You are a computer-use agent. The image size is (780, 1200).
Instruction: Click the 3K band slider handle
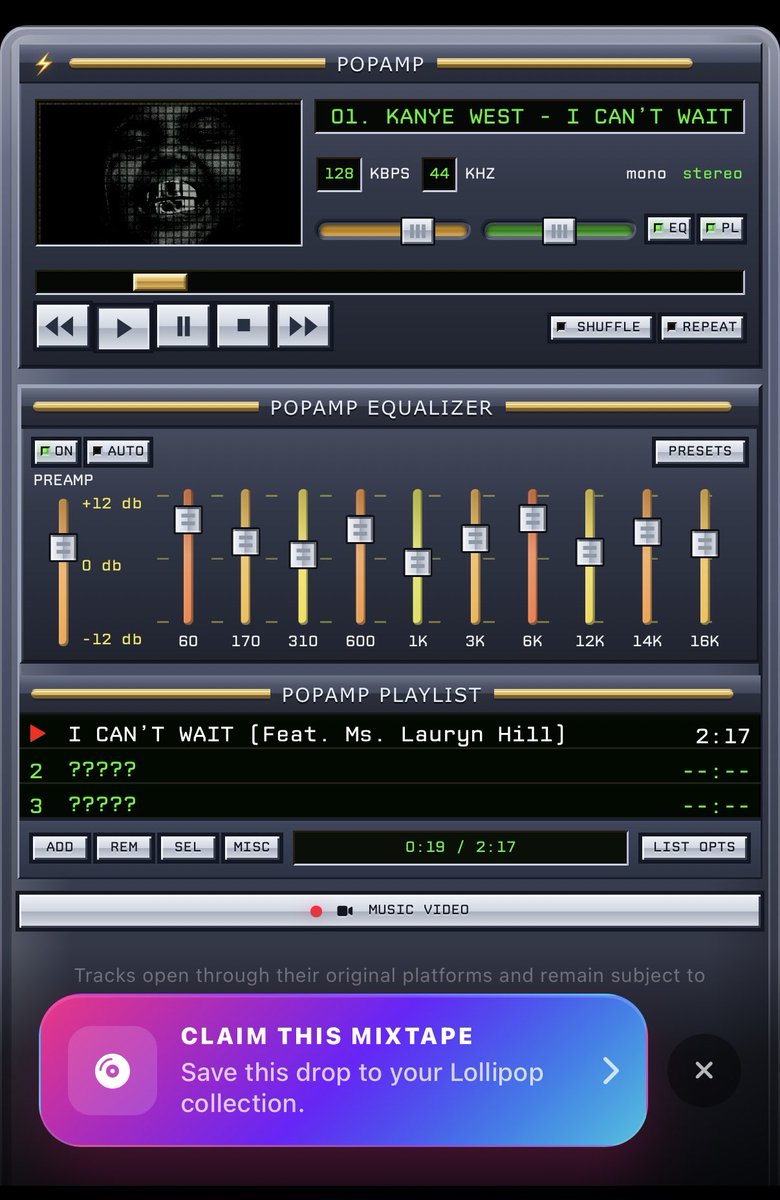click(475, 539)
